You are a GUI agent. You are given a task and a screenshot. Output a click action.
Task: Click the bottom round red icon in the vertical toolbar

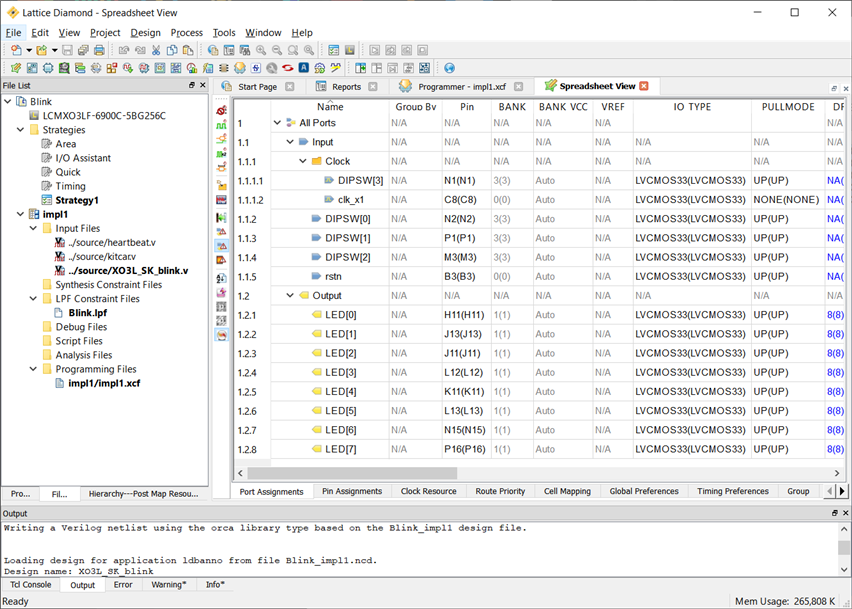221,335
